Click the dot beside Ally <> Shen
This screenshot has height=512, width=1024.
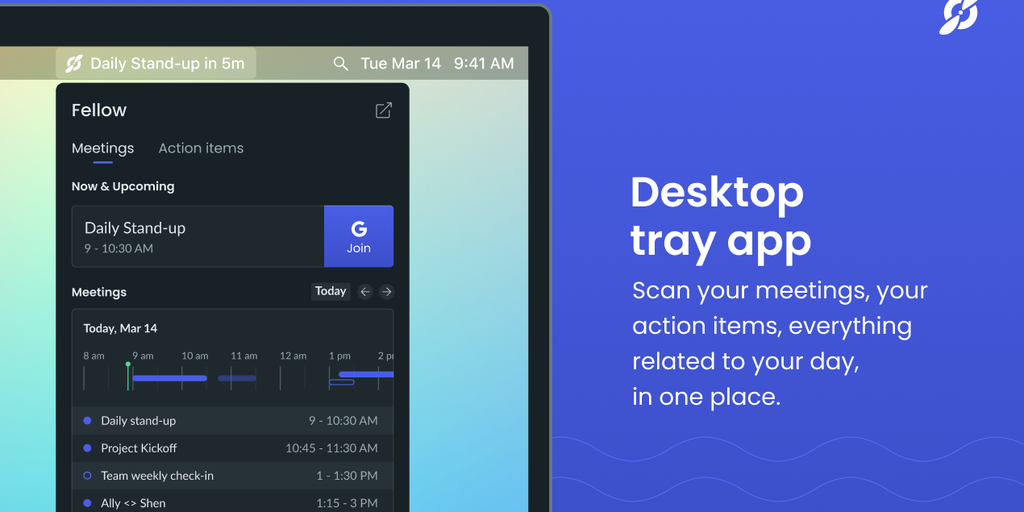(x=88, y=503)
